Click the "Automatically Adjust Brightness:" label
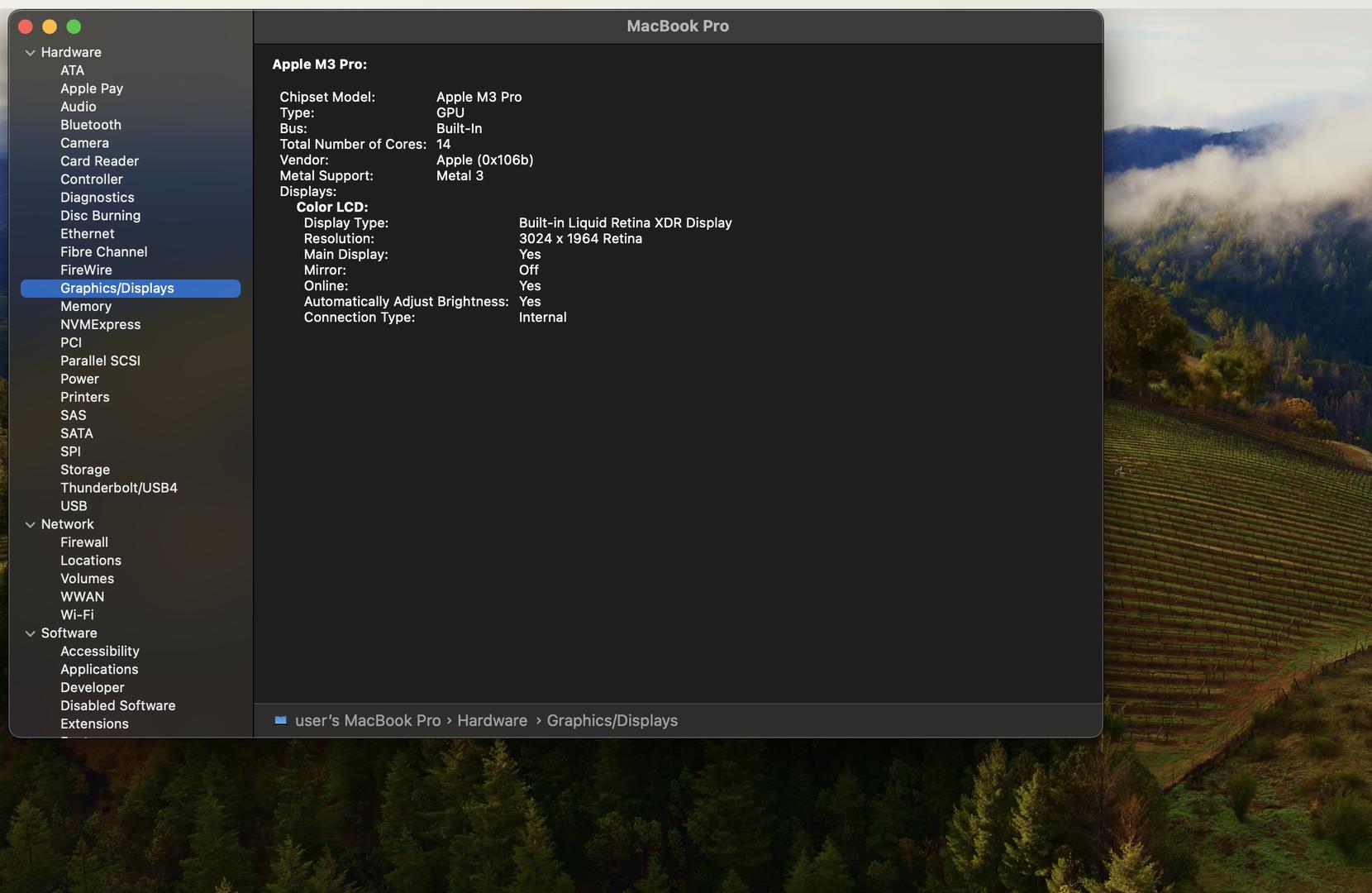Viewport: 1372px width, 893px height. click(406, 302)
